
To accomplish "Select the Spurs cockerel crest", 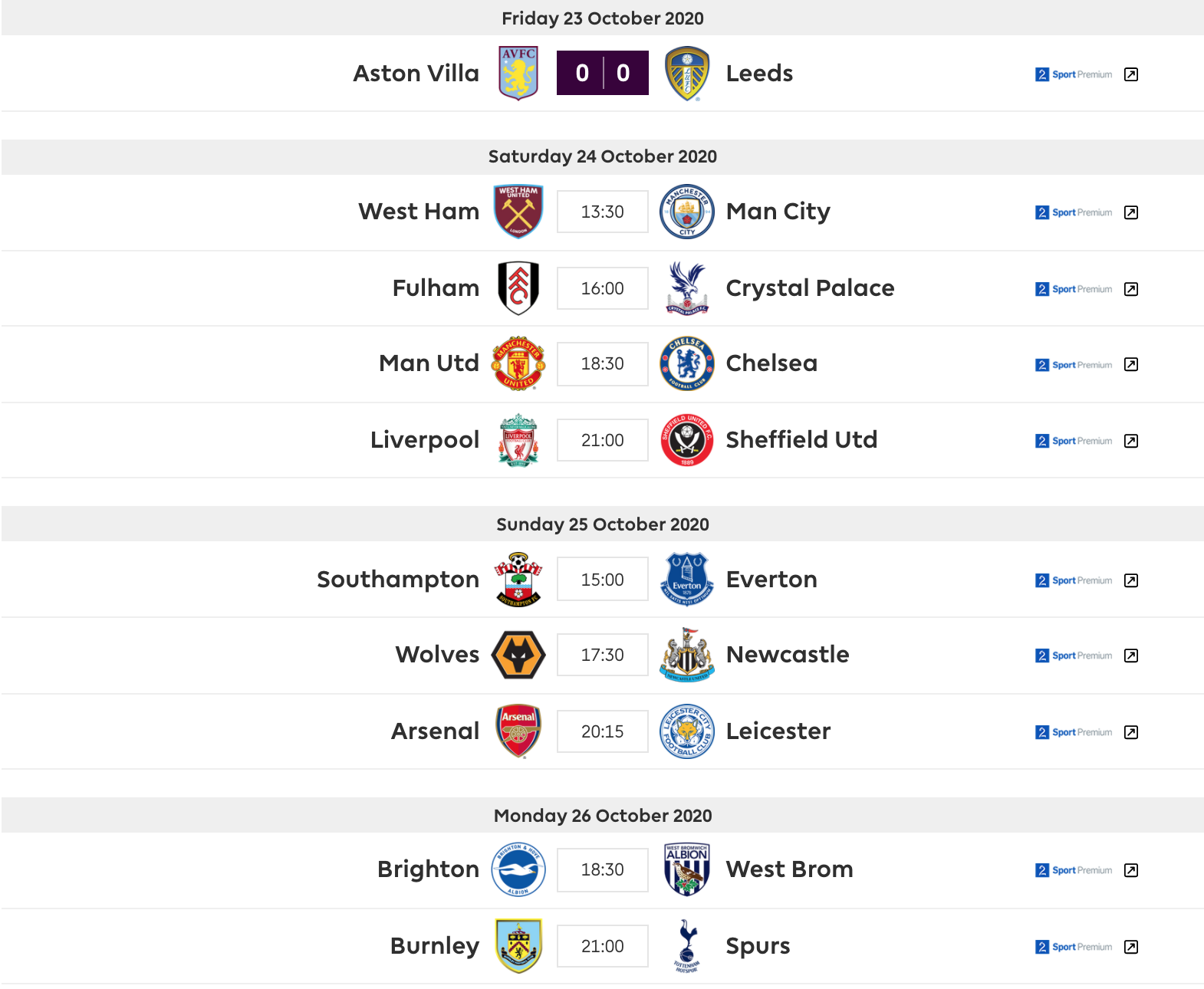I will tap(687, 946).
